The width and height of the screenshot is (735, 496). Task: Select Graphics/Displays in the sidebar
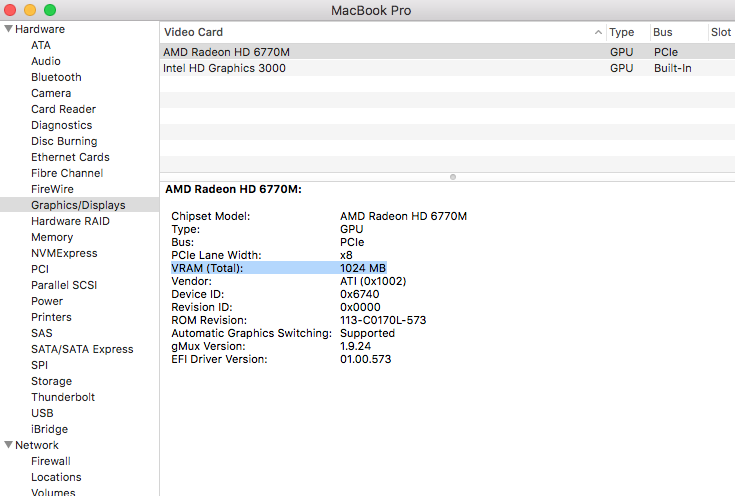[x=78, y=205]
